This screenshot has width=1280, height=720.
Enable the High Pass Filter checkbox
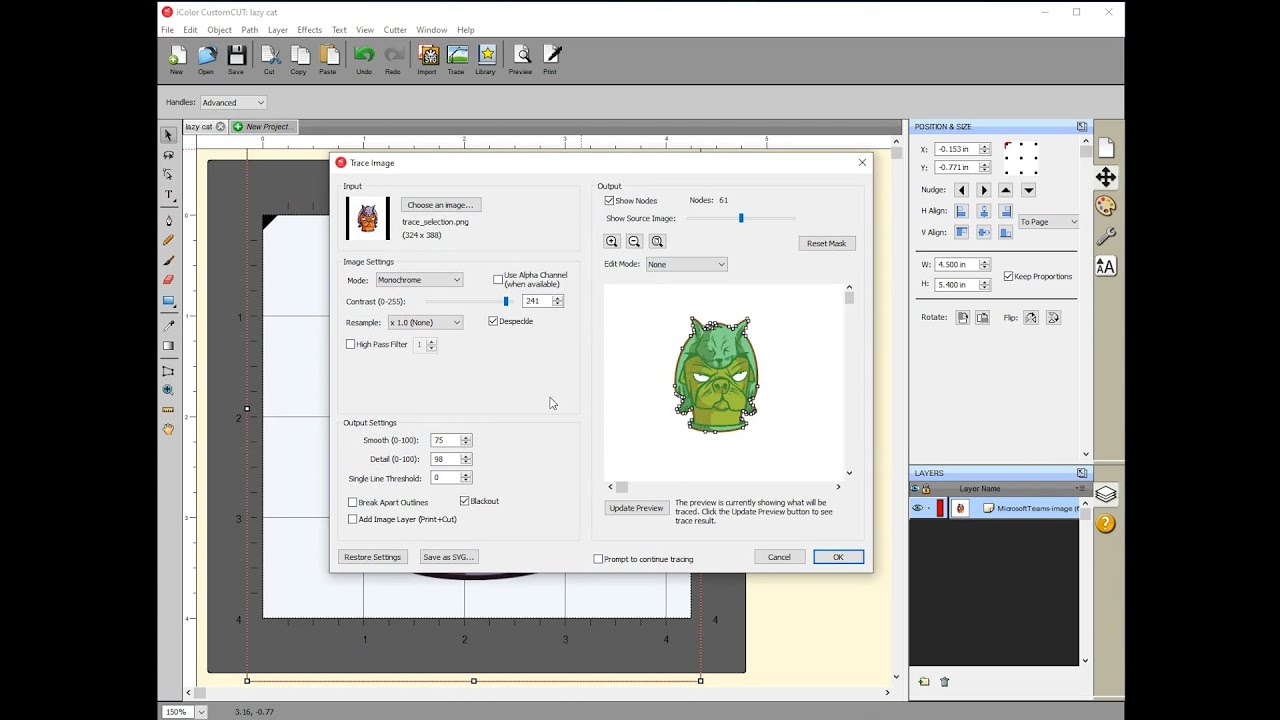[x=351, y=344]
